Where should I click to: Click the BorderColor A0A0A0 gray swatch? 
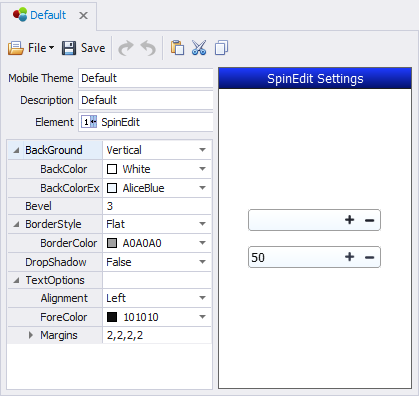tap(112, 243)
